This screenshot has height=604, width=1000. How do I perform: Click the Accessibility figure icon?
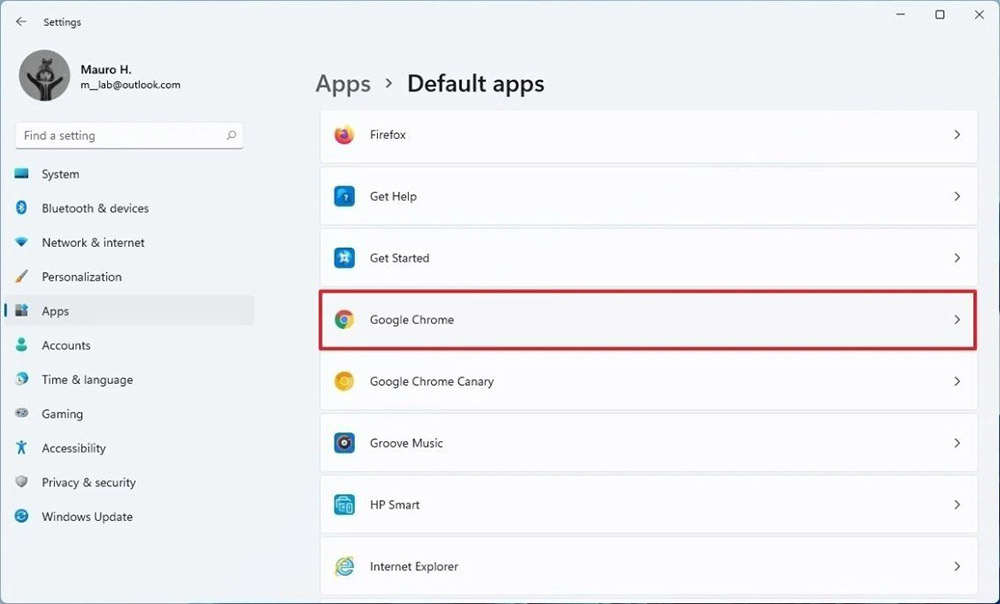click(22, 448)
